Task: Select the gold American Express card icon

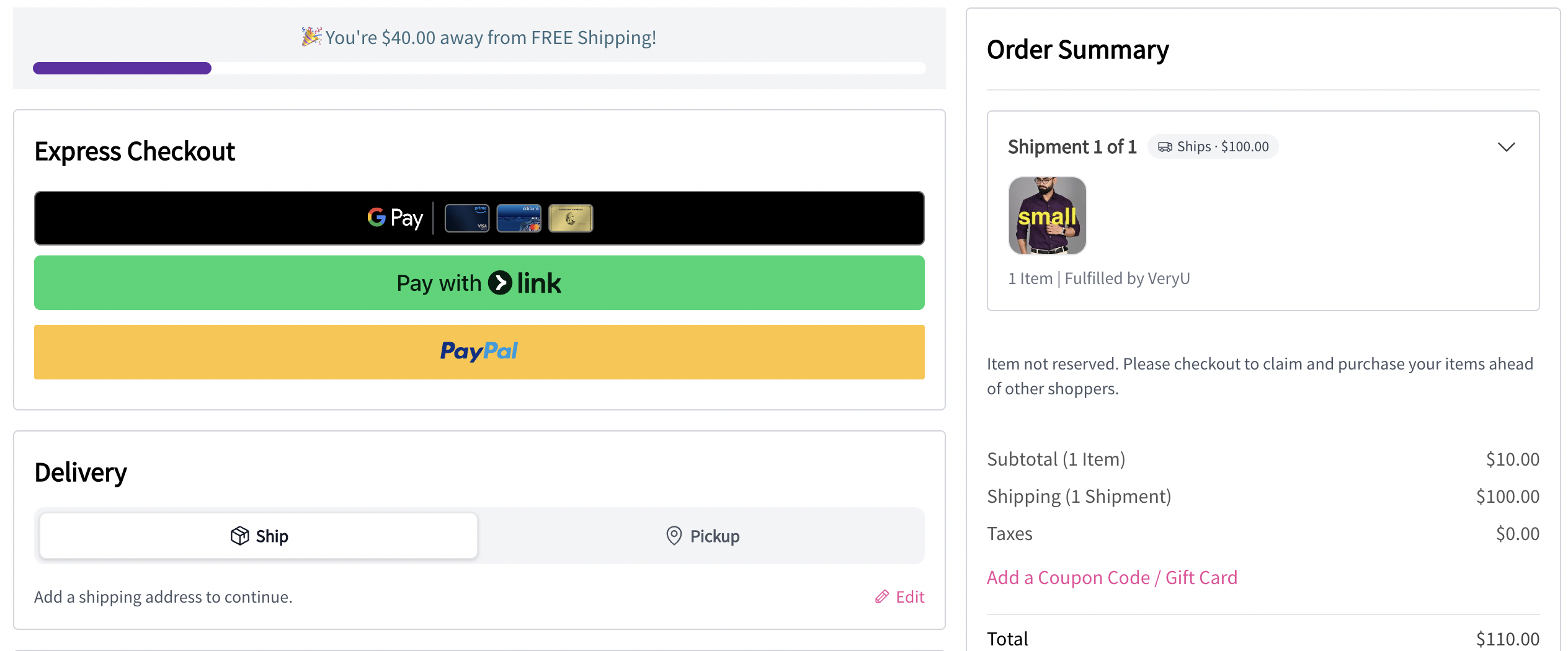Action: point(571,218)
